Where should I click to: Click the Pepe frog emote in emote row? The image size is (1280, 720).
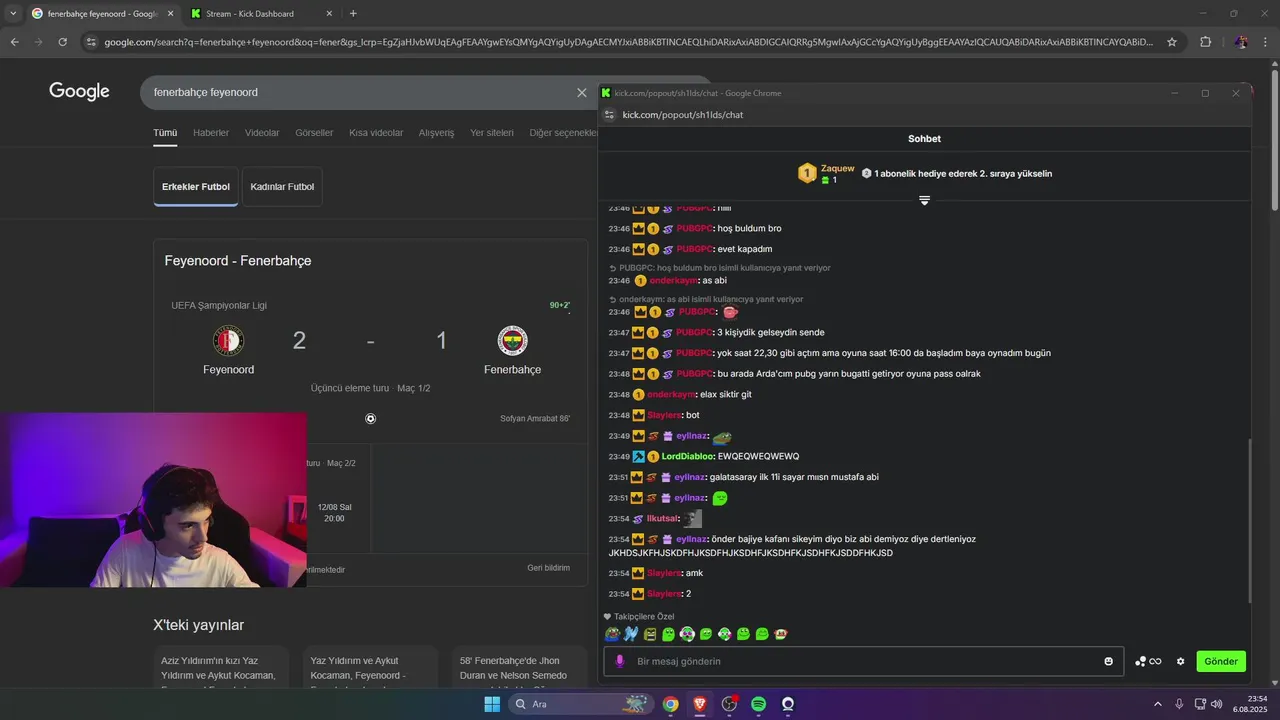tap(612, 634)
